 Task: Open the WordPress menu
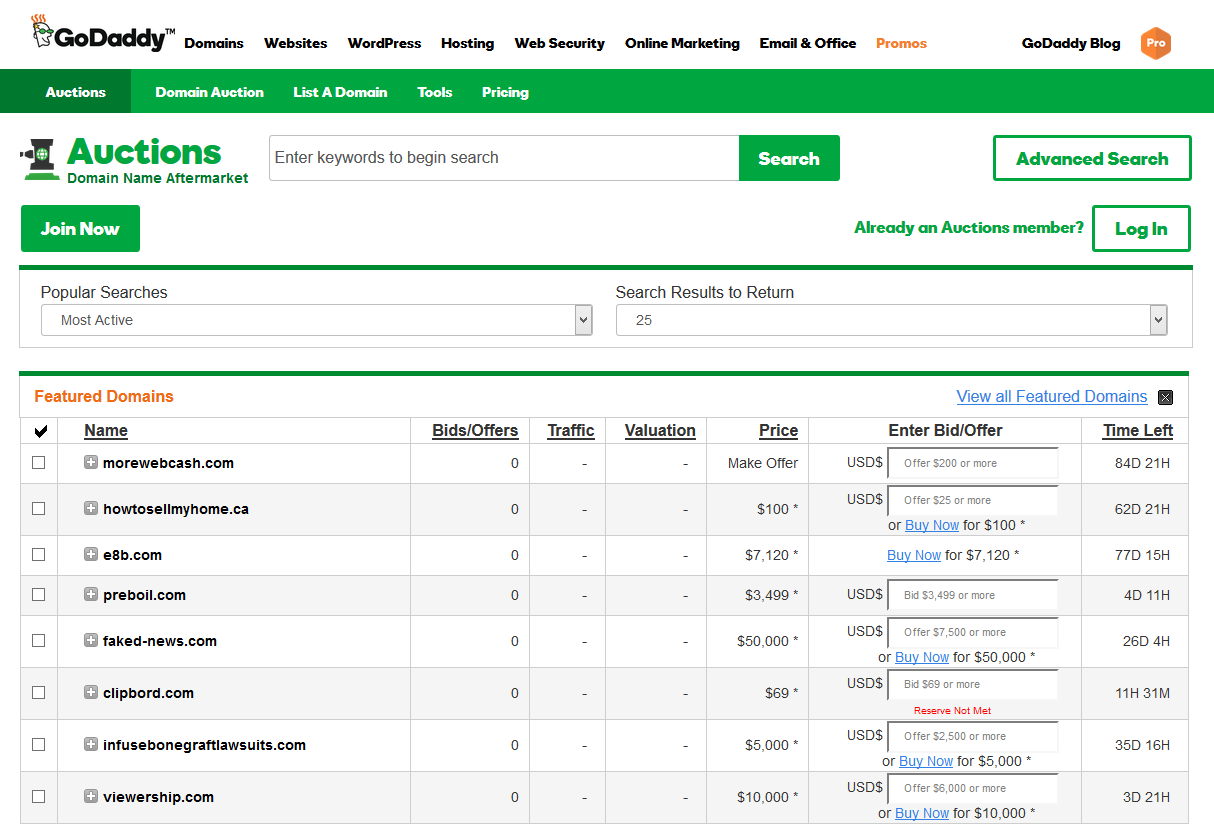pos(384,43)
